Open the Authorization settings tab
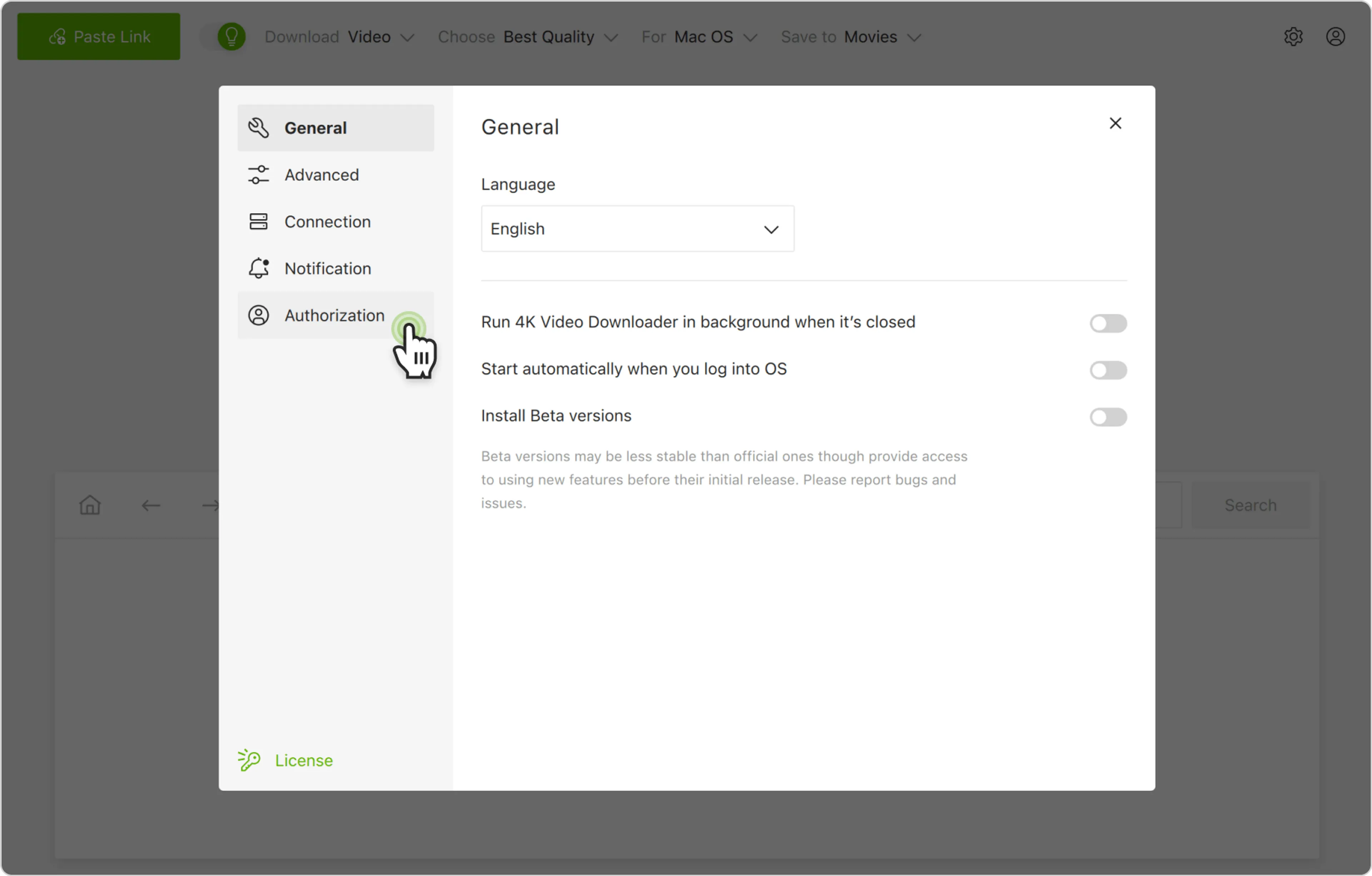Screen dimensions: 1372x876 click(334, 315)
